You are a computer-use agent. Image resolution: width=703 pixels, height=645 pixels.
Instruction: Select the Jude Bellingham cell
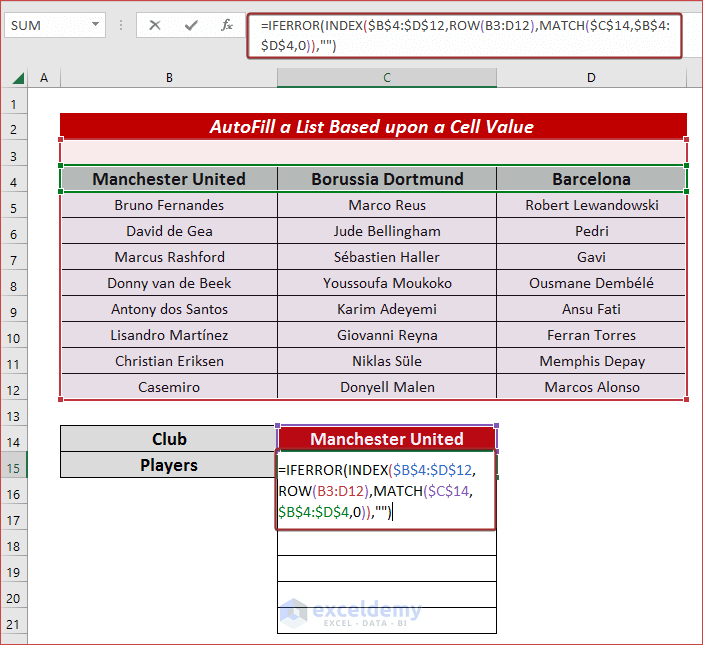[x=387, y=231]
